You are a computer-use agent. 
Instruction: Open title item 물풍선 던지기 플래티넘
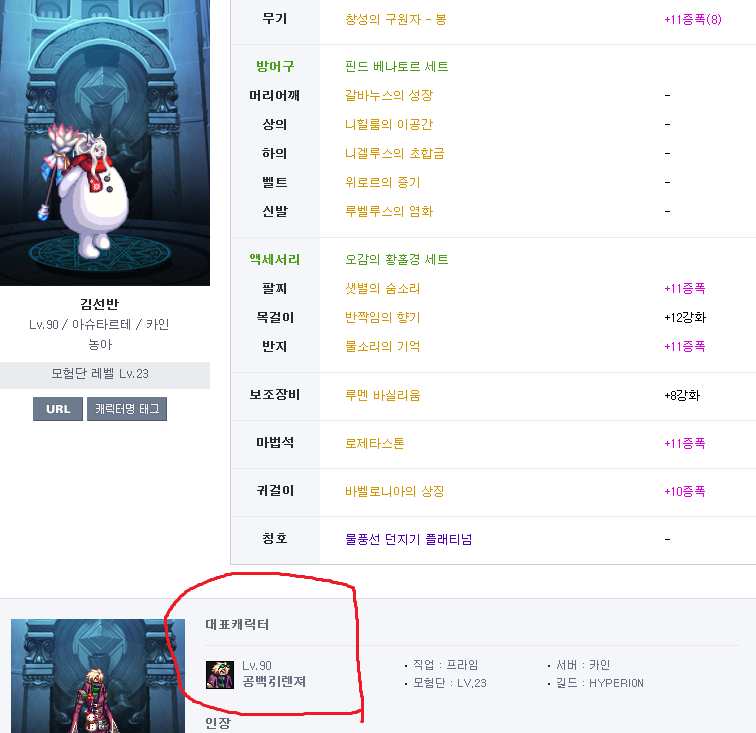pyautogui.click(x=409, y=539)
